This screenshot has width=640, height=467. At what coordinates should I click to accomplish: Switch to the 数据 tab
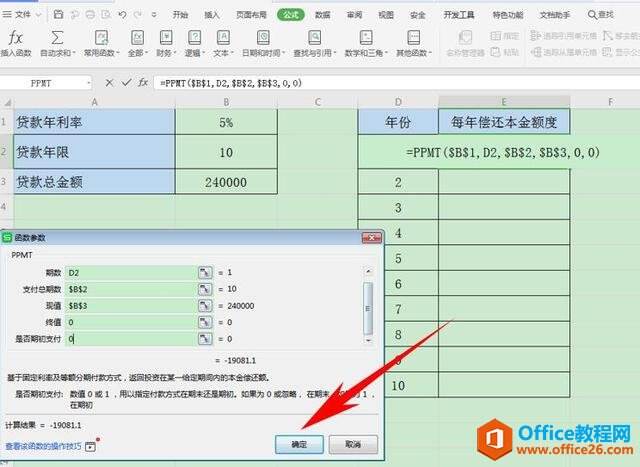(322, 15)
